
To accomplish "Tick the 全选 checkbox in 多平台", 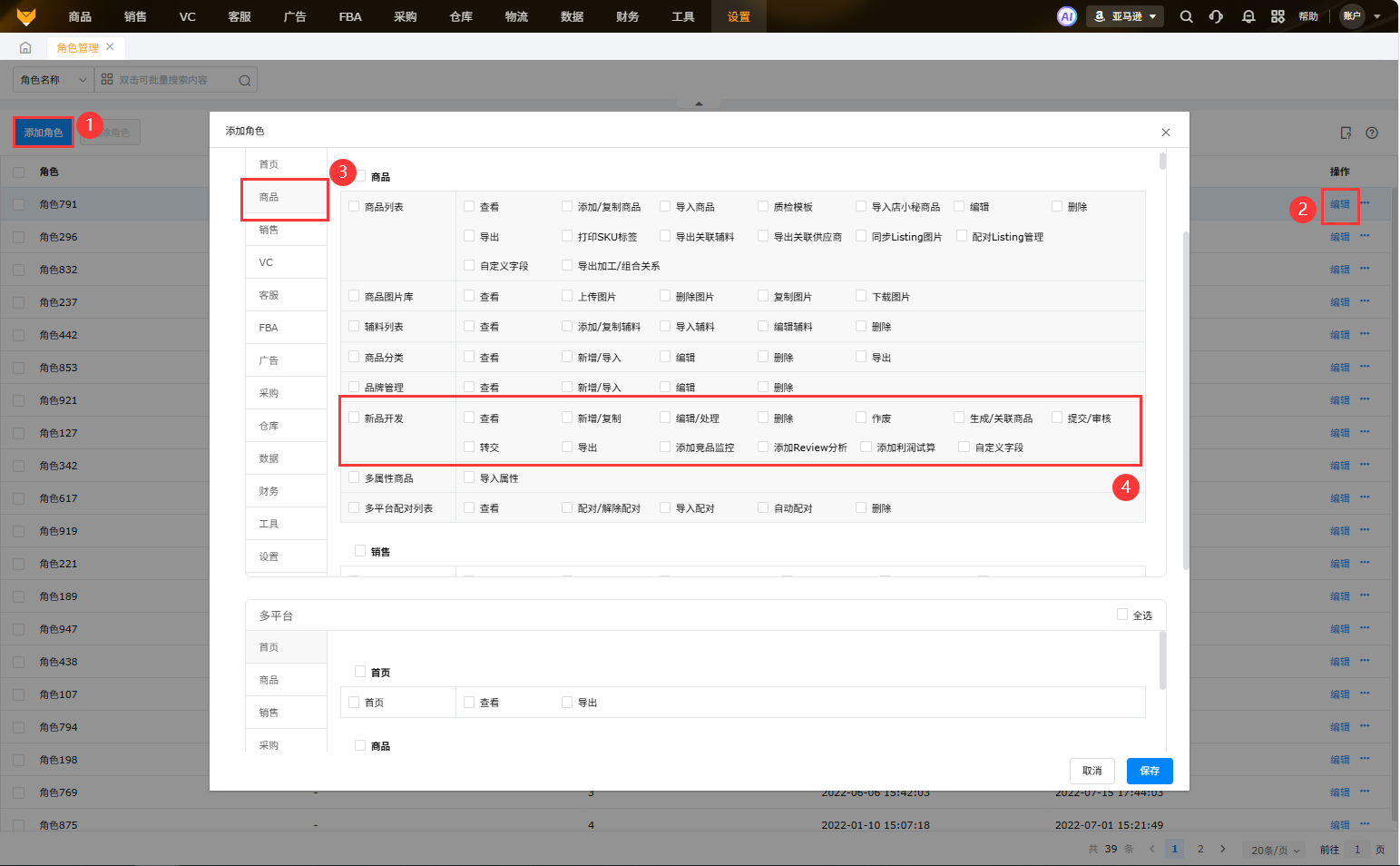I will 1122,615.
